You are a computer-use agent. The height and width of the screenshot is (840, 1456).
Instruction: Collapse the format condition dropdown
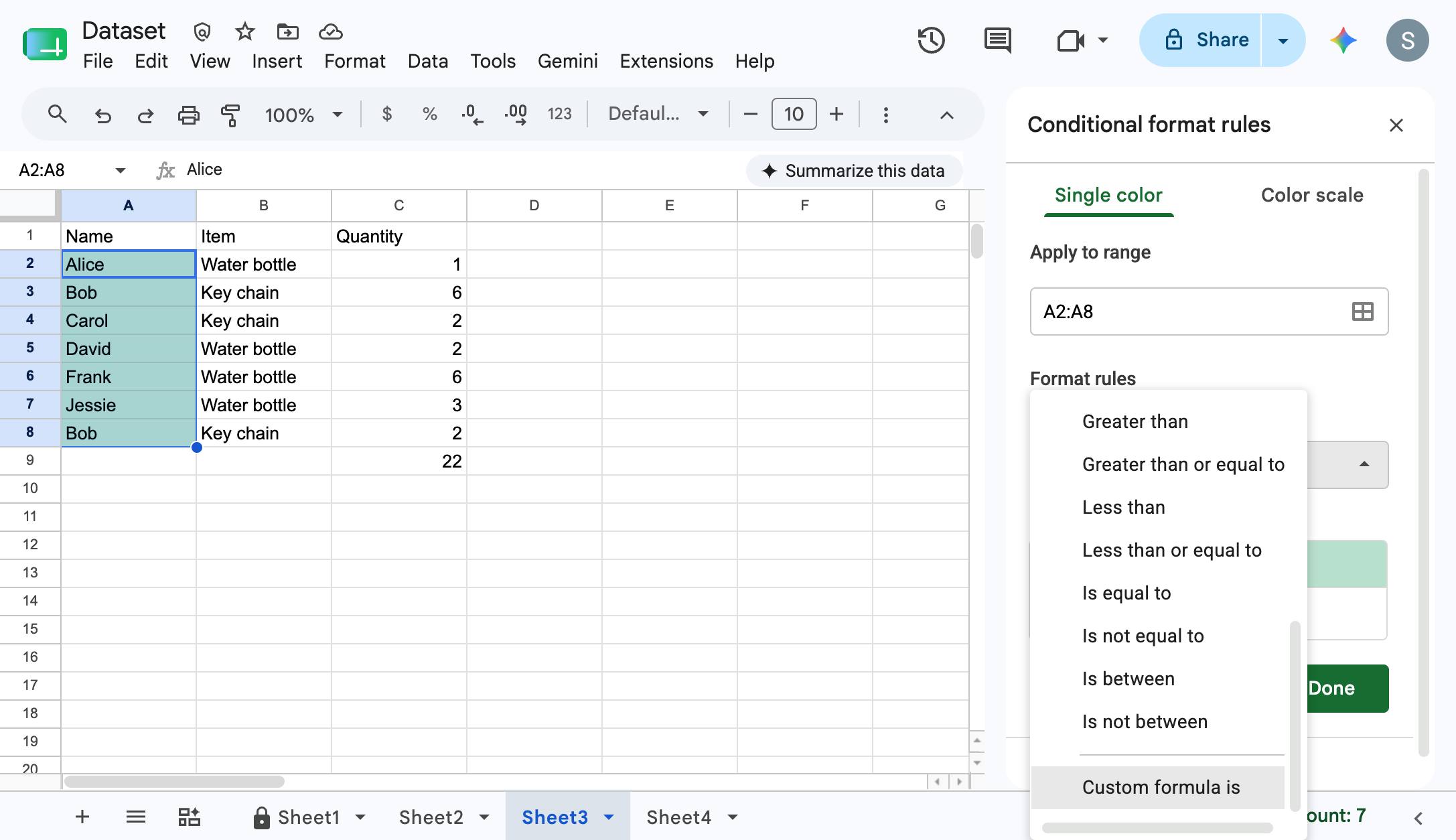pos(1364,464)
